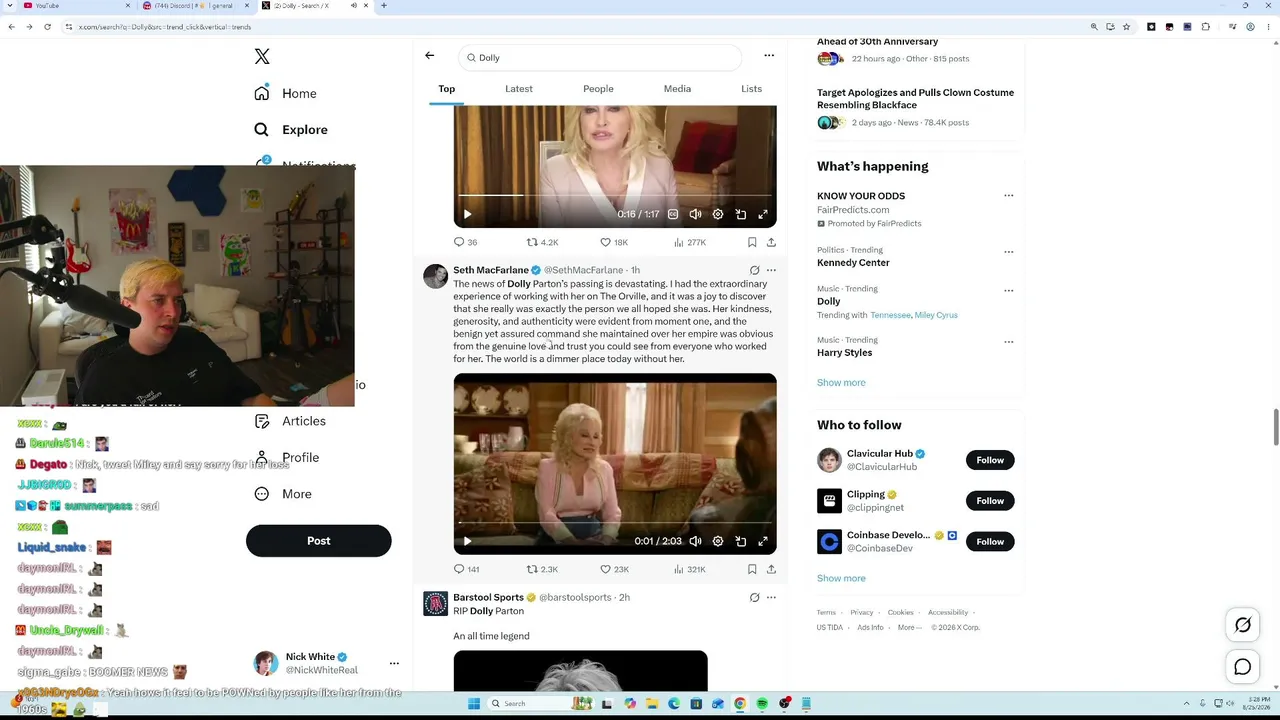This screenshot has height=720, width=1280.
Task: Switch to the Media tab
Action: click(677, 89)
